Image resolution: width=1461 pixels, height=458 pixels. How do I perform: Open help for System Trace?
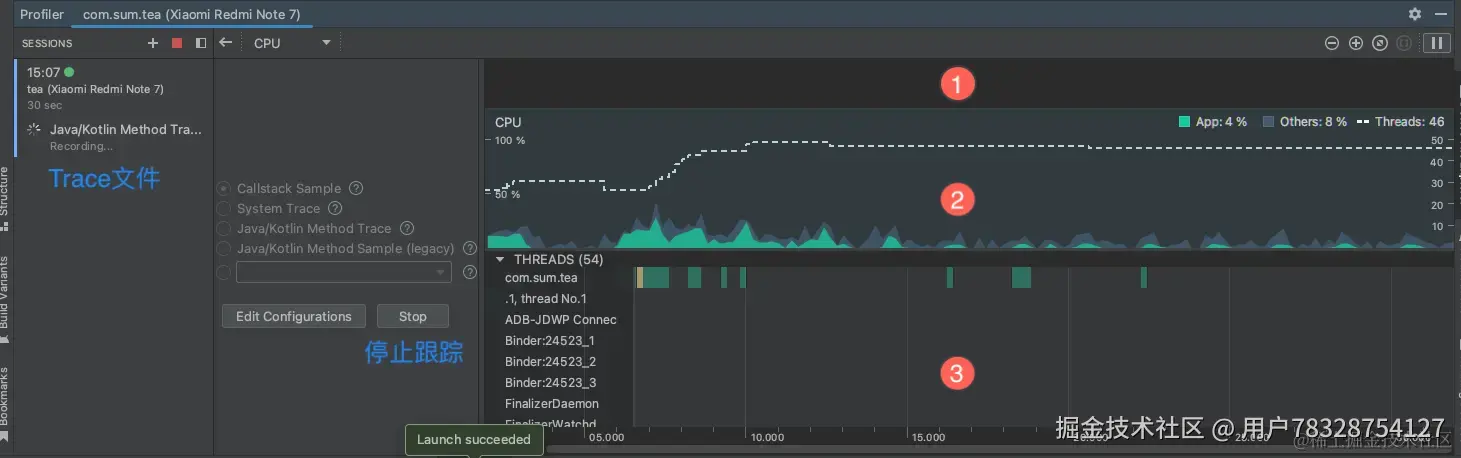click(x=335, y=208)
